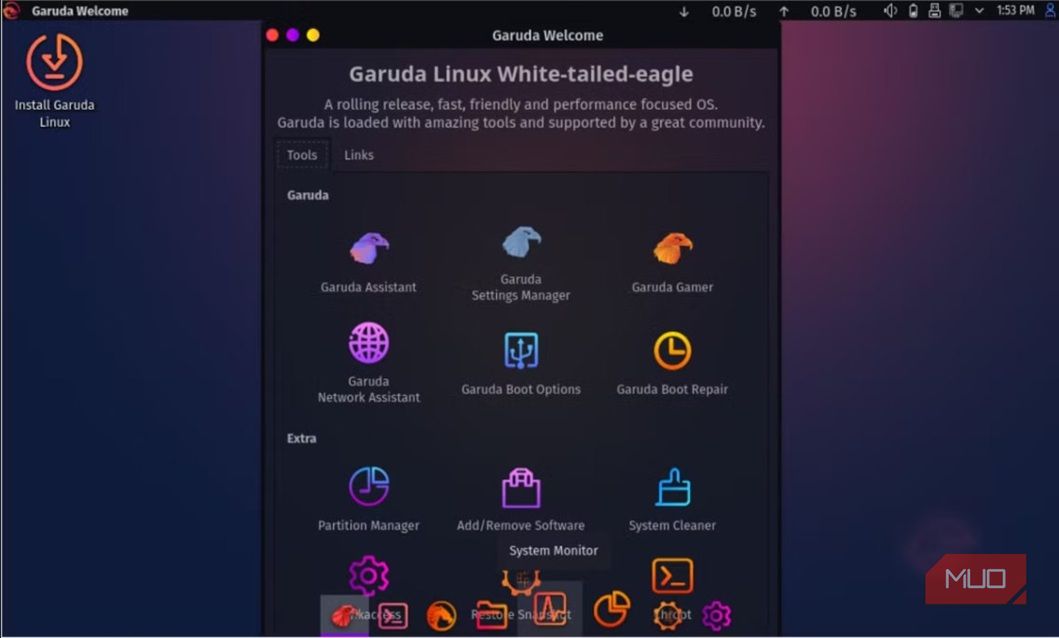Image resolution: width=1059 pixels, height=638 pixels.
Task: Open Install Garuda Linux desktop shortcut
Action: coord(55,80)
